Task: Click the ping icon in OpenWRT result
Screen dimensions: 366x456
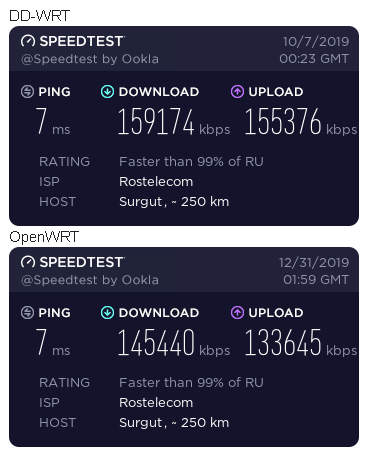Action: [27, 313]
